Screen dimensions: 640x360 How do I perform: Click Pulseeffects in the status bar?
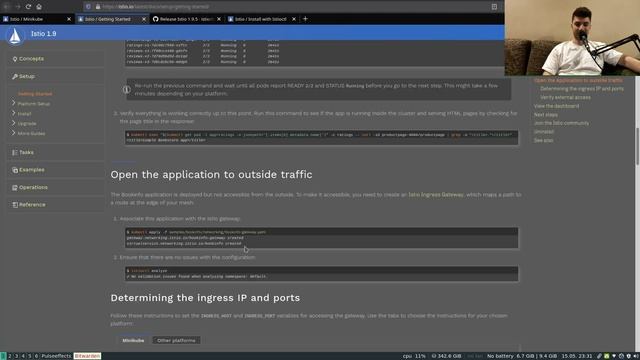tap(56, 356)
